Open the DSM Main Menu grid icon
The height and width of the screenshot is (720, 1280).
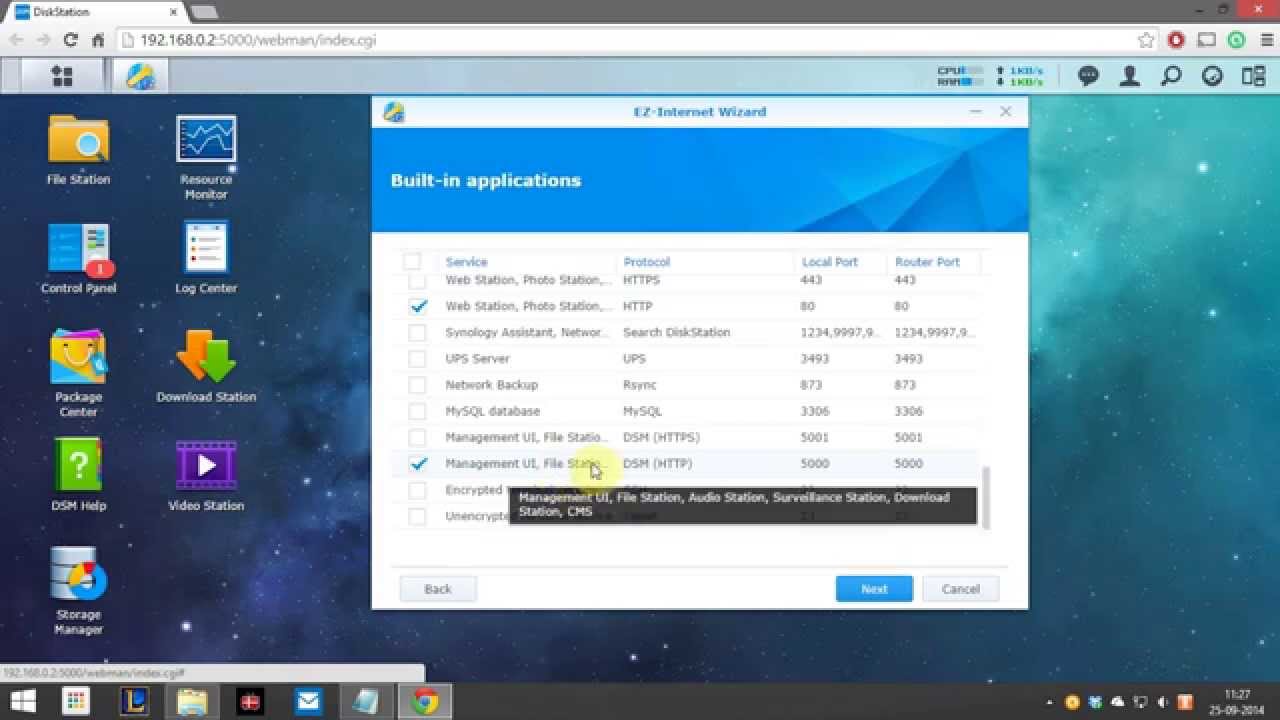tap(62, 76)
